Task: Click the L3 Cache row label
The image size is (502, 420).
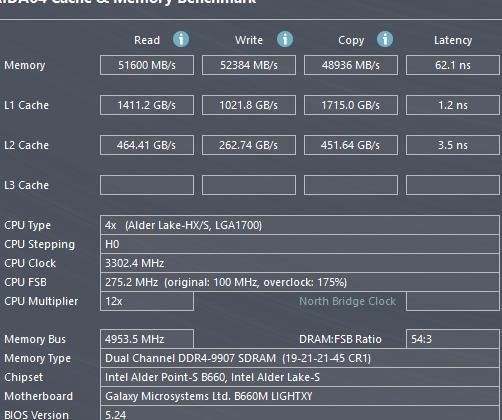Action: click(x=26, y=185)
